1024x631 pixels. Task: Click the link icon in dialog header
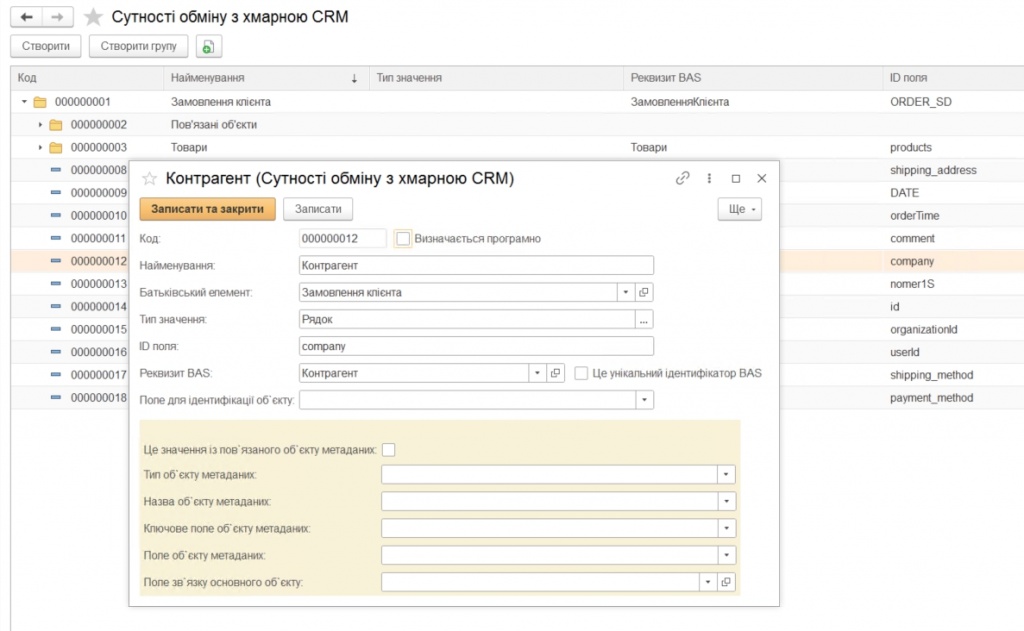point(683,178)
